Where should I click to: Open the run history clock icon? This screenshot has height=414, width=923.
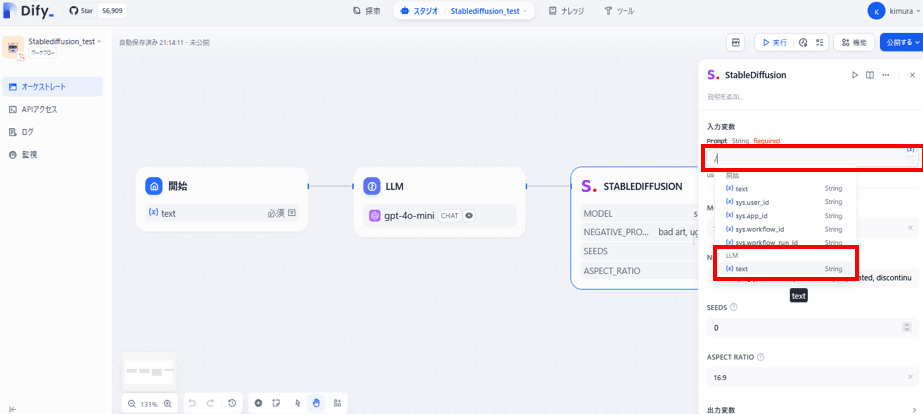coord(803,42)
